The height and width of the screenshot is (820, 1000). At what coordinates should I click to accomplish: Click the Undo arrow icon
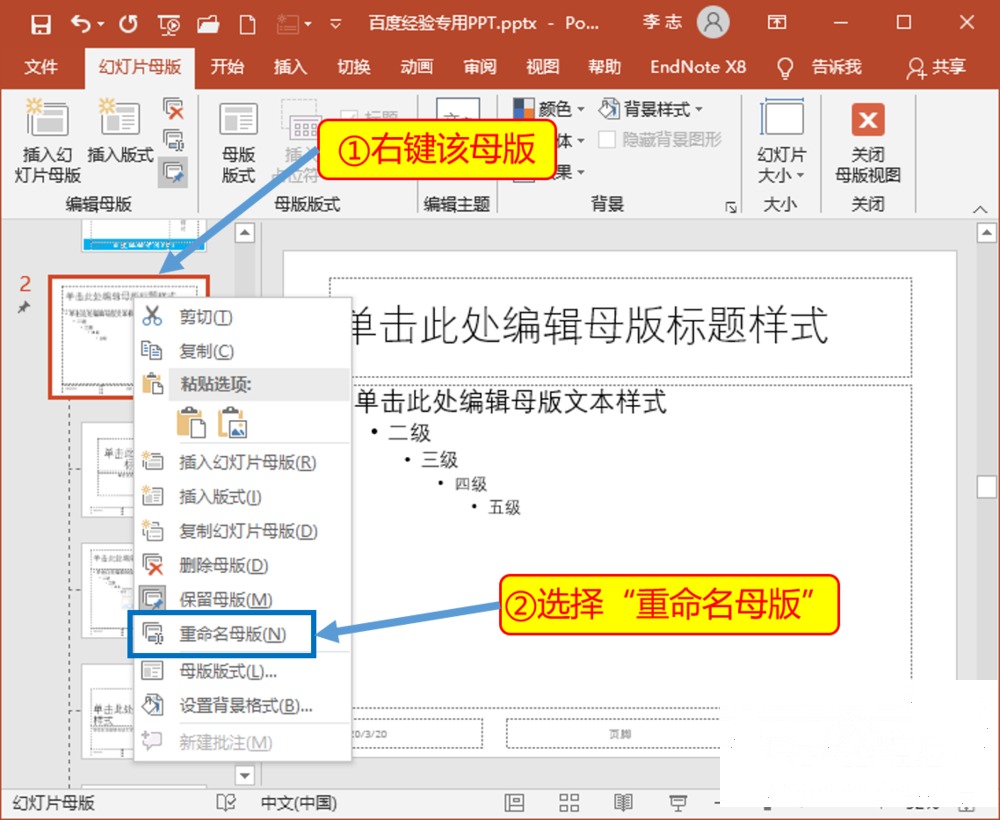(x=81, y=24)
